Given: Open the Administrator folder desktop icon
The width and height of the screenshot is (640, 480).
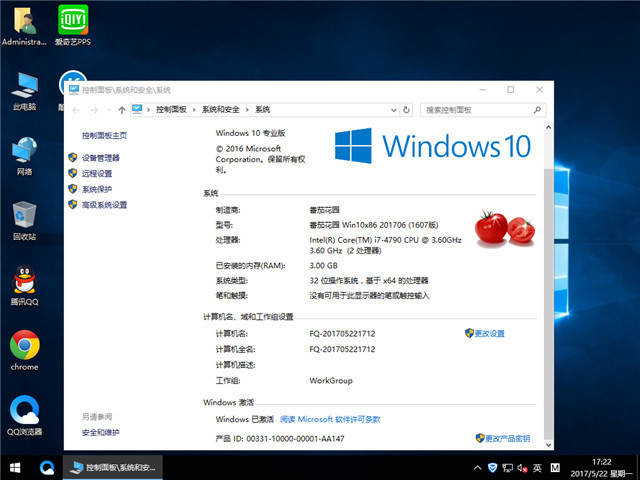Looking at the screenshot, I should [24, 25].
